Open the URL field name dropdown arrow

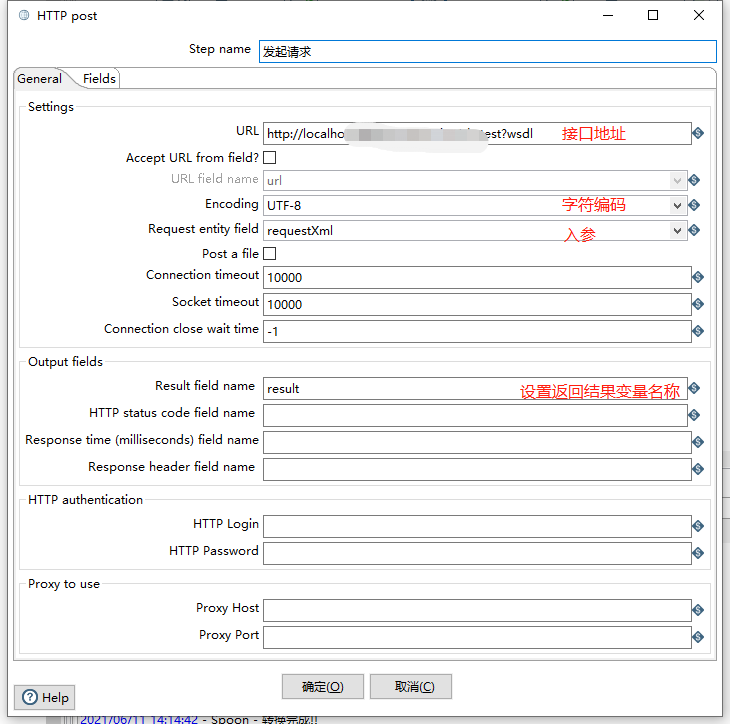(x=677, y=180)
